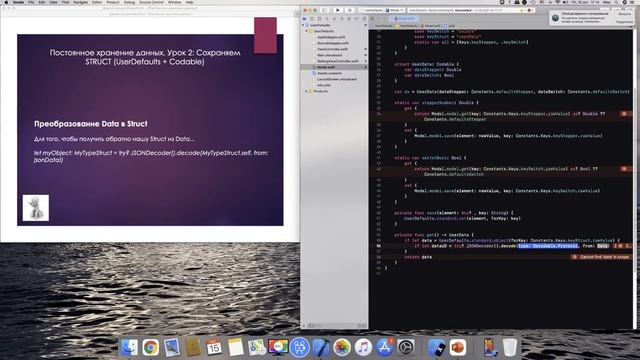Click the figure thumbnail on the slide

point(36,208)
